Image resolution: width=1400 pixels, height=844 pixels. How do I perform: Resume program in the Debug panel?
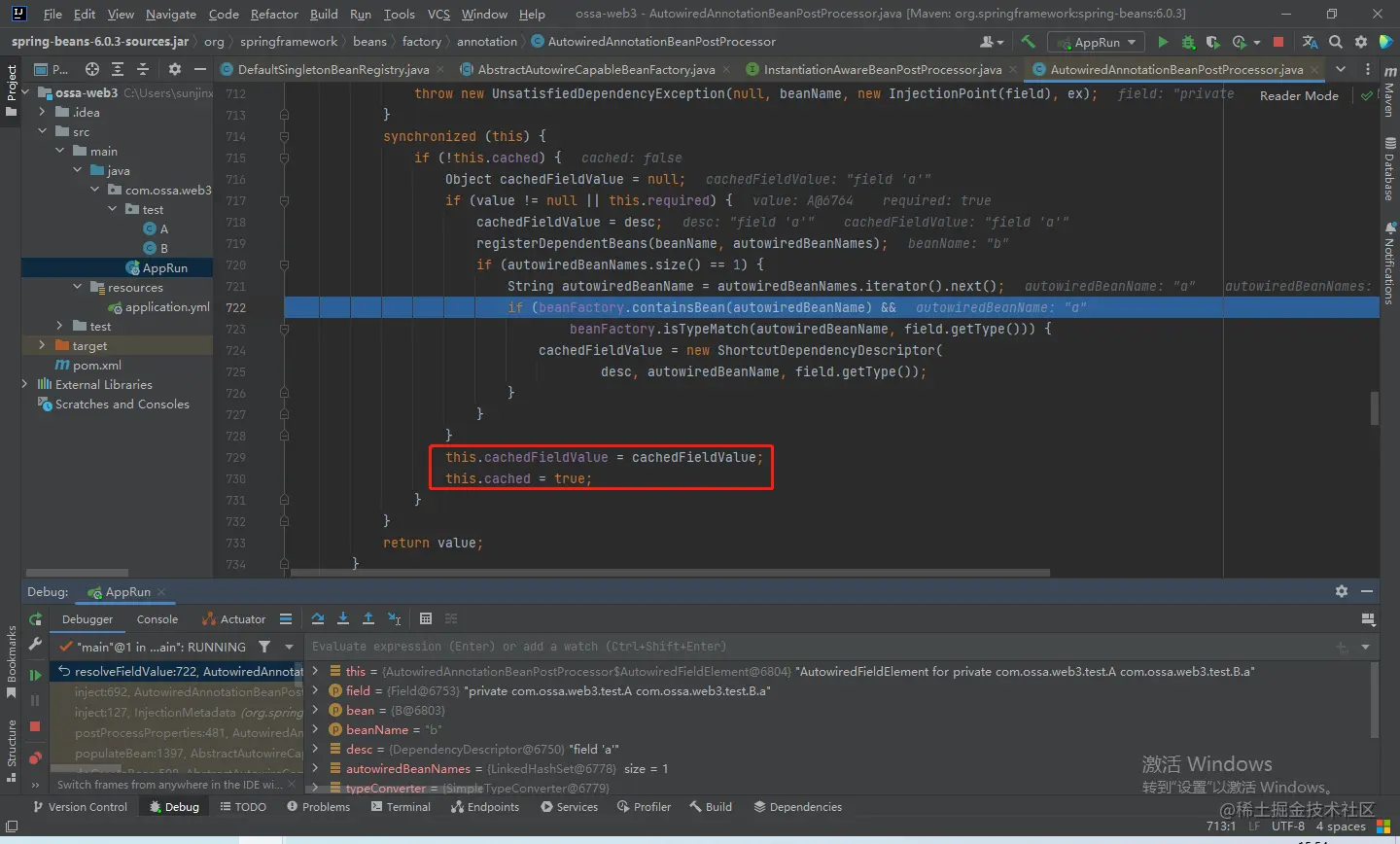[x=35, y=675]
